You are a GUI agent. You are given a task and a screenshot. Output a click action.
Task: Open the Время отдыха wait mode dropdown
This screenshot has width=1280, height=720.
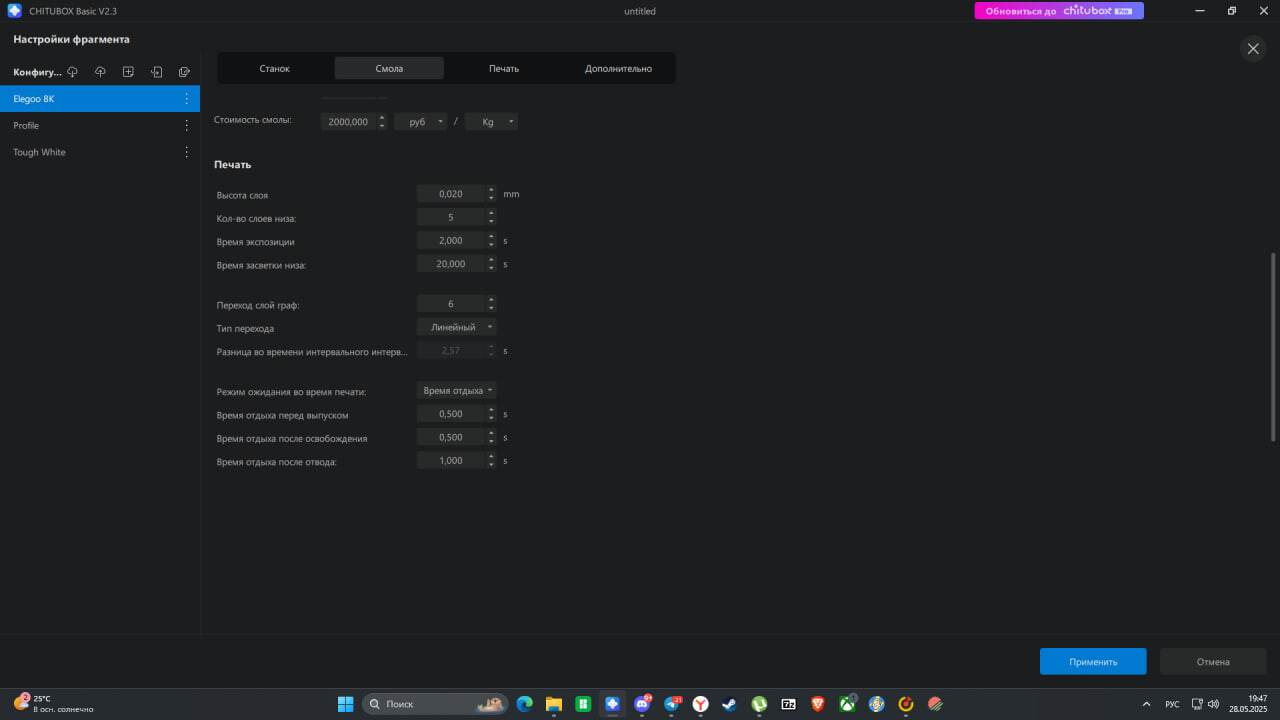[x=457, y=391]
